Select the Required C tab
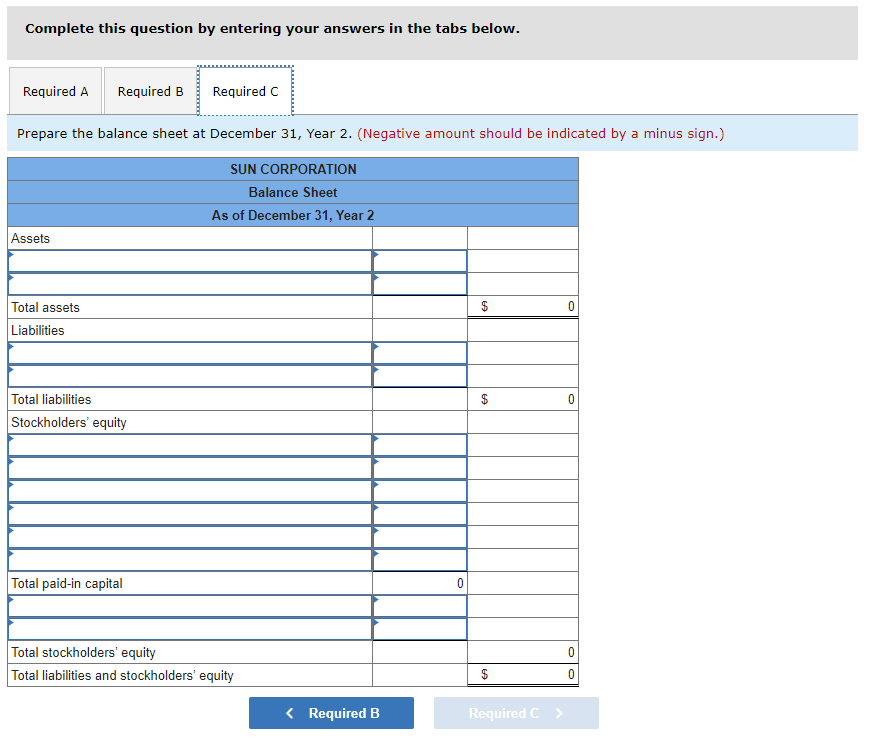Image resolution: width=871 pixels, height=745 pixels. [246, 91]
